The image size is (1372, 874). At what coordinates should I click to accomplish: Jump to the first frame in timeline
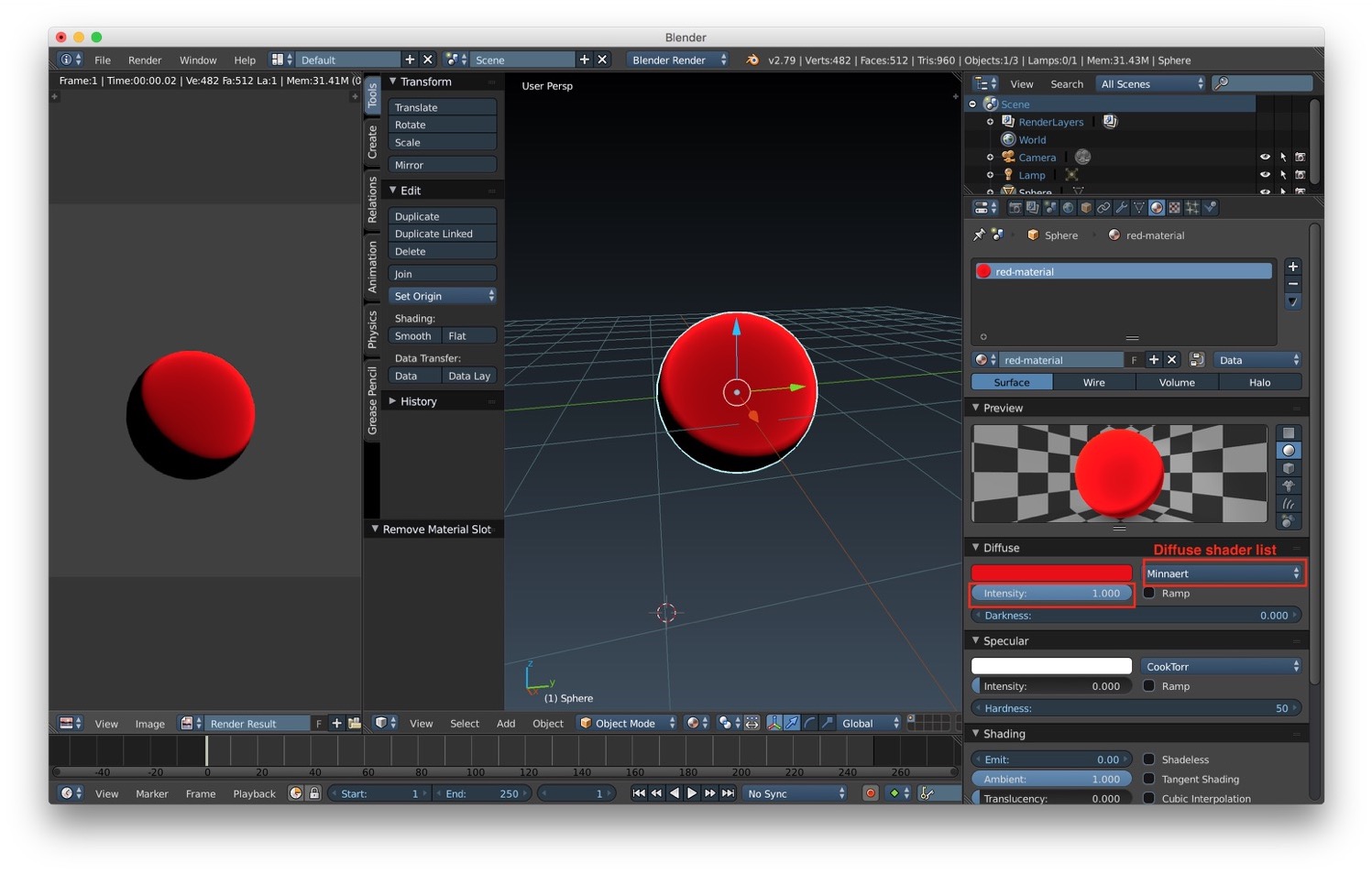[x=639, y=793]
